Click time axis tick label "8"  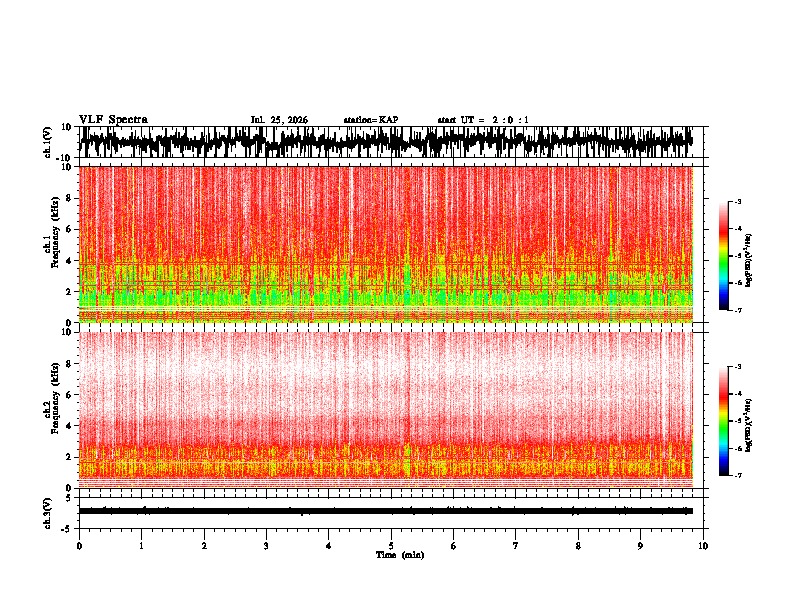tap(578, 546)
